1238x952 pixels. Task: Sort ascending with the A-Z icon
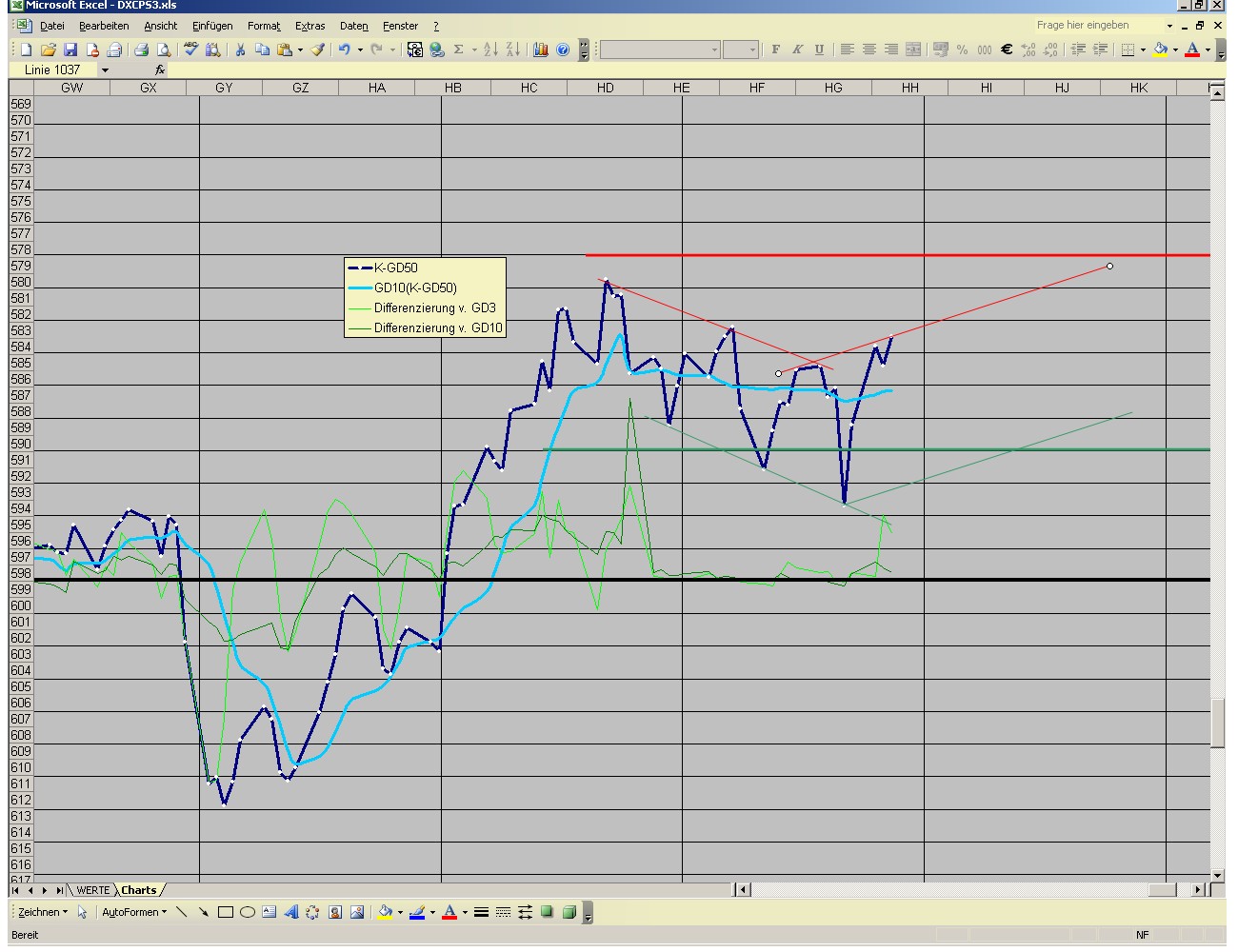(491, 50)
